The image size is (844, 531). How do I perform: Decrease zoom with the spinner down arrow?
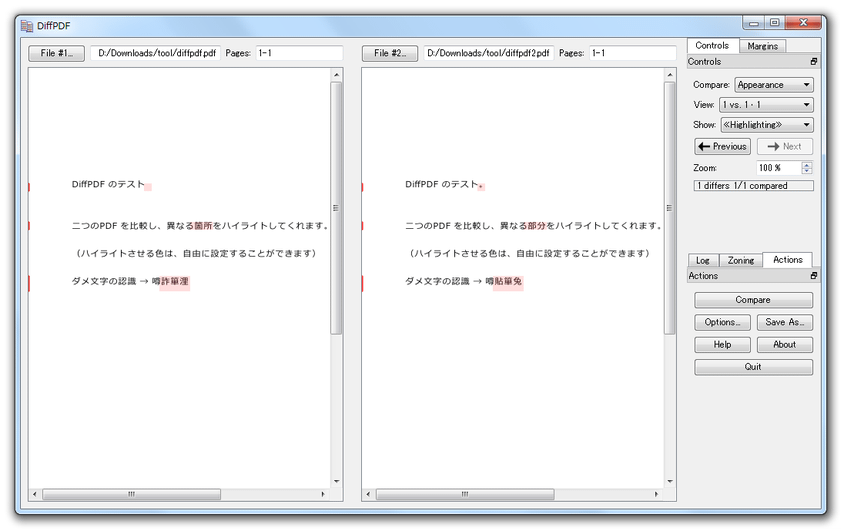pyautogui.click(x=806, y=171)
